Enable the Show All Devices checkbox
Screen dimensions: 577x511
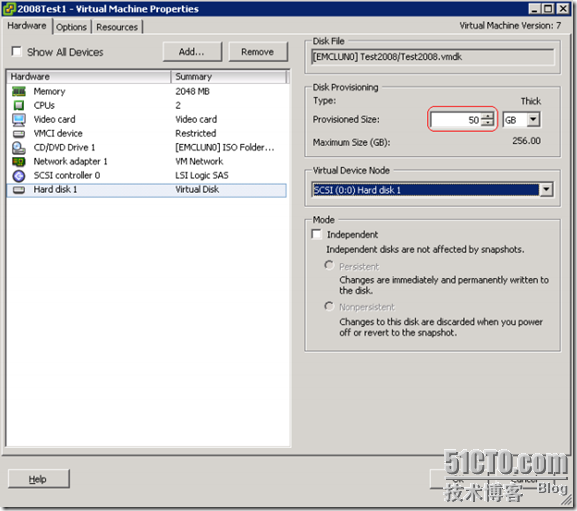(17, 51)
